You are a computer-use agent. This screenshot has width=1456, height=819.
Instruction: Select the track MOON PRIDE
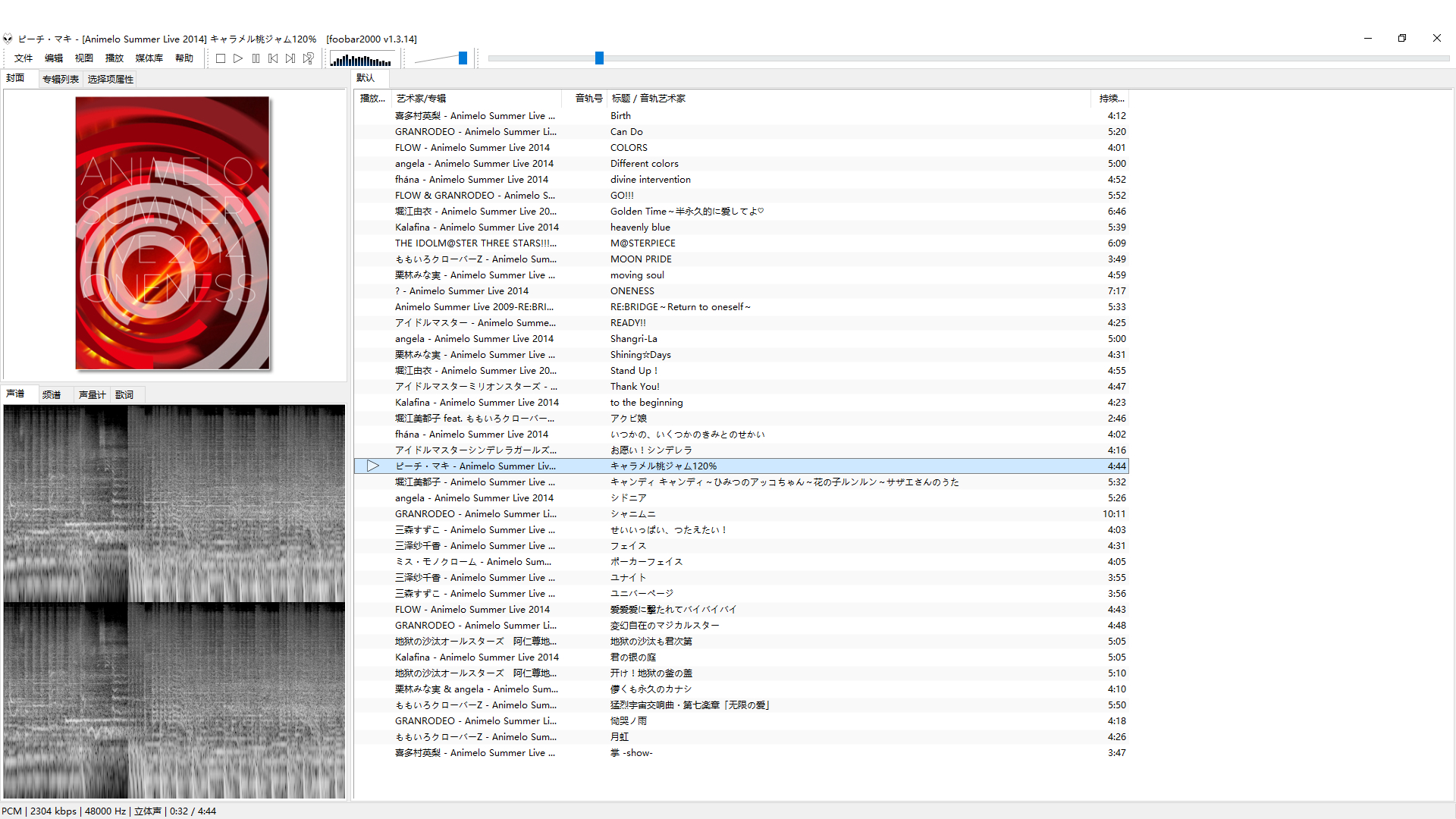pos(742,259)
